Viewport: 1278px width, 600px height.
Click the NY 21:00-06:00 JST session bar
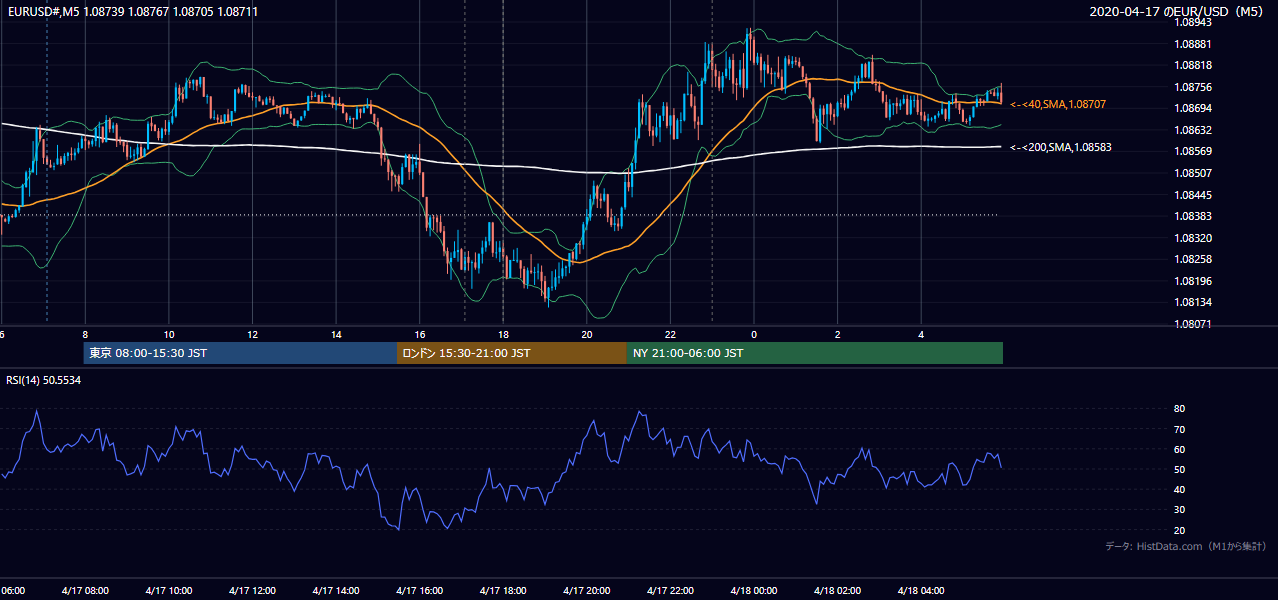[815, 353]
